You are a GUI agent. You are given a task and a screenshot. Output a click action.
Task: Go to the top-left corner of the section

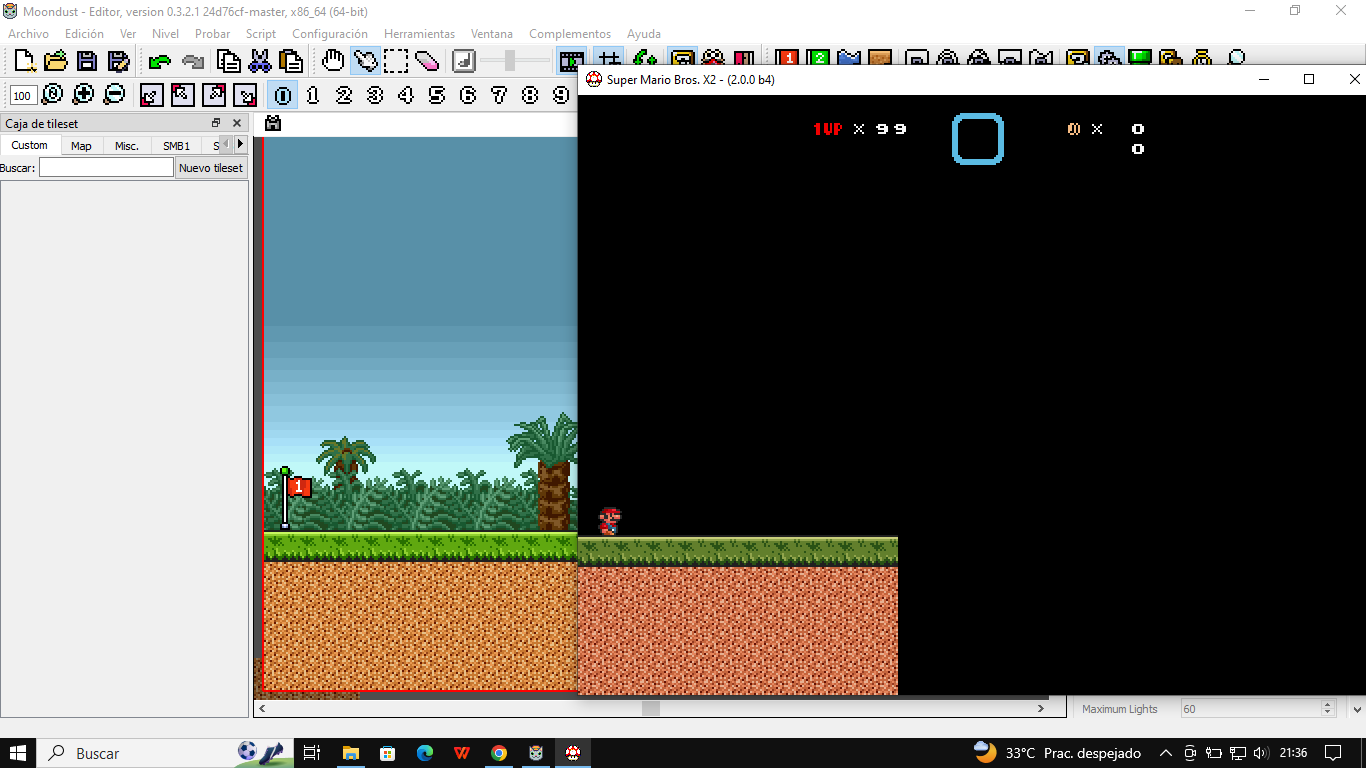pyautogui.click(x=182, y=95)
